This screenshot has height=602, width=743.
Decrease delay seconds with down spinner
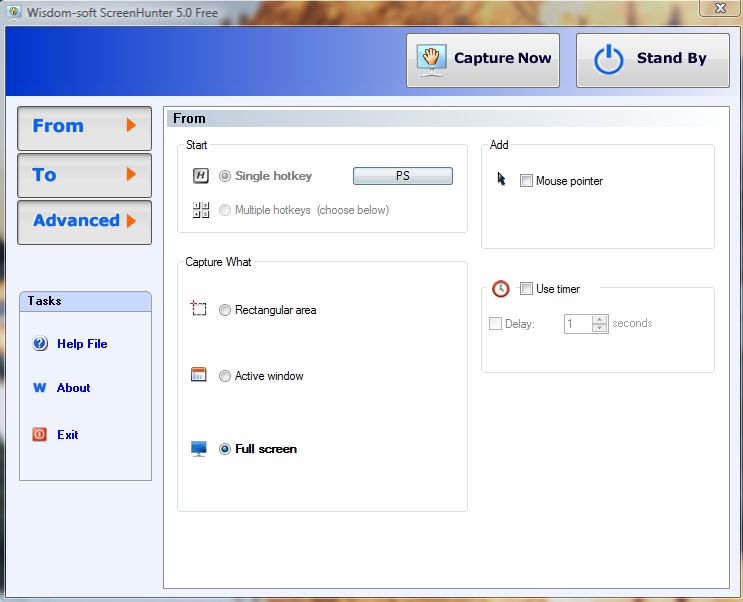click(x=600, y=328)
